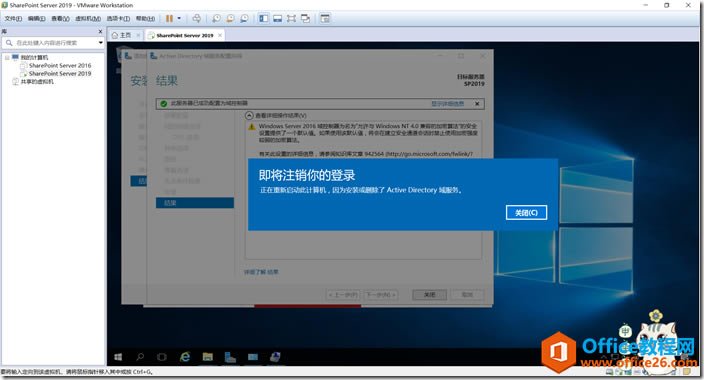Click the 详细了解 结果 link
Viewport: 704px width, 380px height.
[x=261, y=272]
